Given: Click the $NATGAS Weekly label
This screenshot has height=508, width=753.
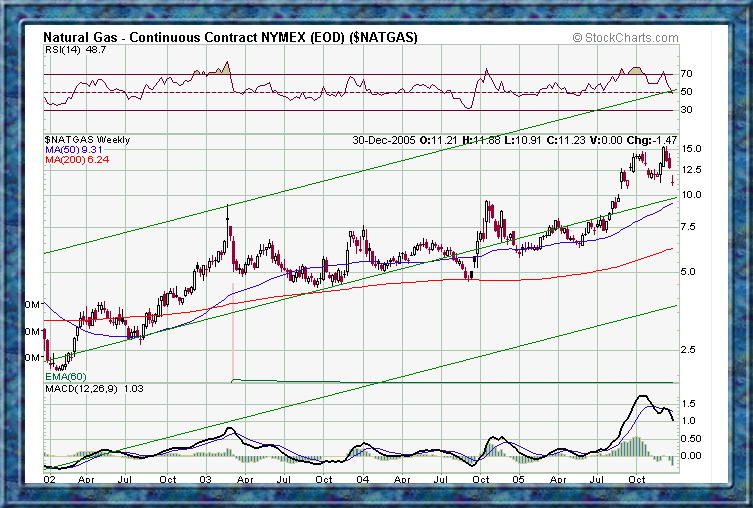Looking at the screenshot, I should click(87, 140).
